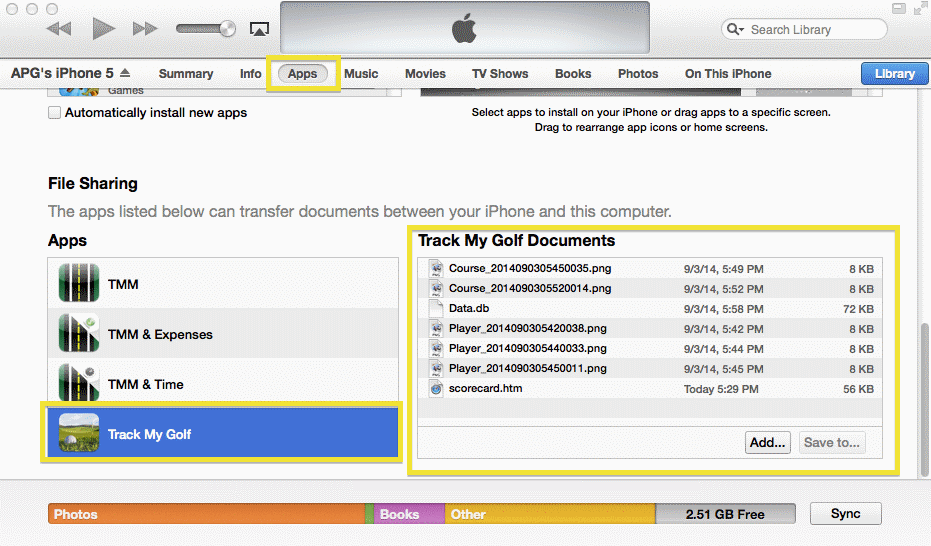
Task: Click the TMM & Expenses label
Action: pyautogui.click(x=160, y=334)
